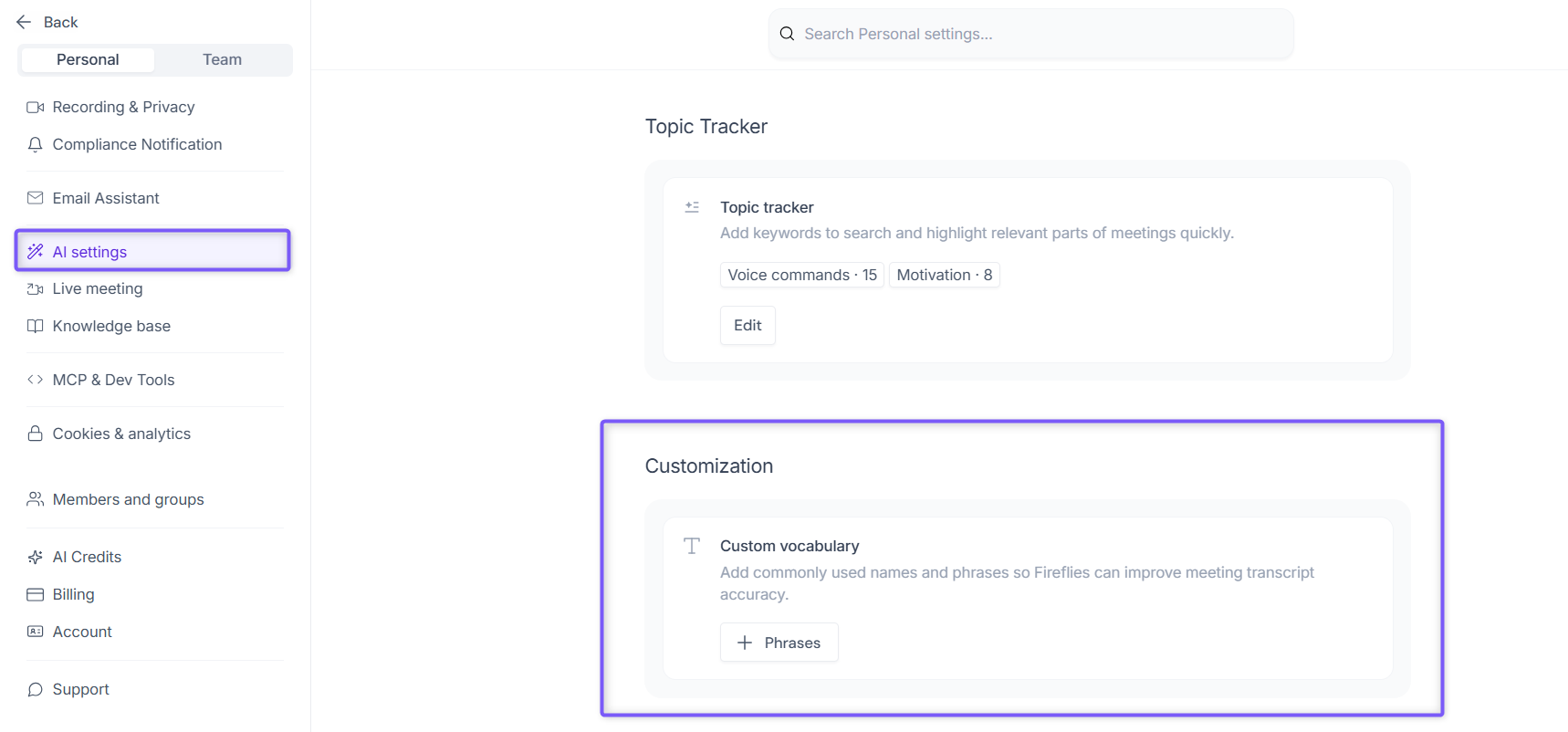Click the Email Assistant envelope icon

click(36, 198)
